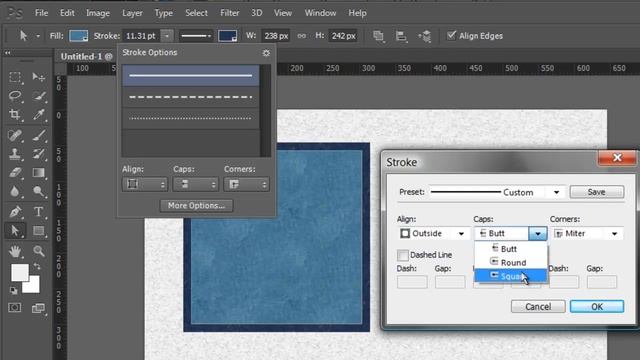The image size is (640, 360).
Task: Open Path operations in options bar
Action: (378, 36)
